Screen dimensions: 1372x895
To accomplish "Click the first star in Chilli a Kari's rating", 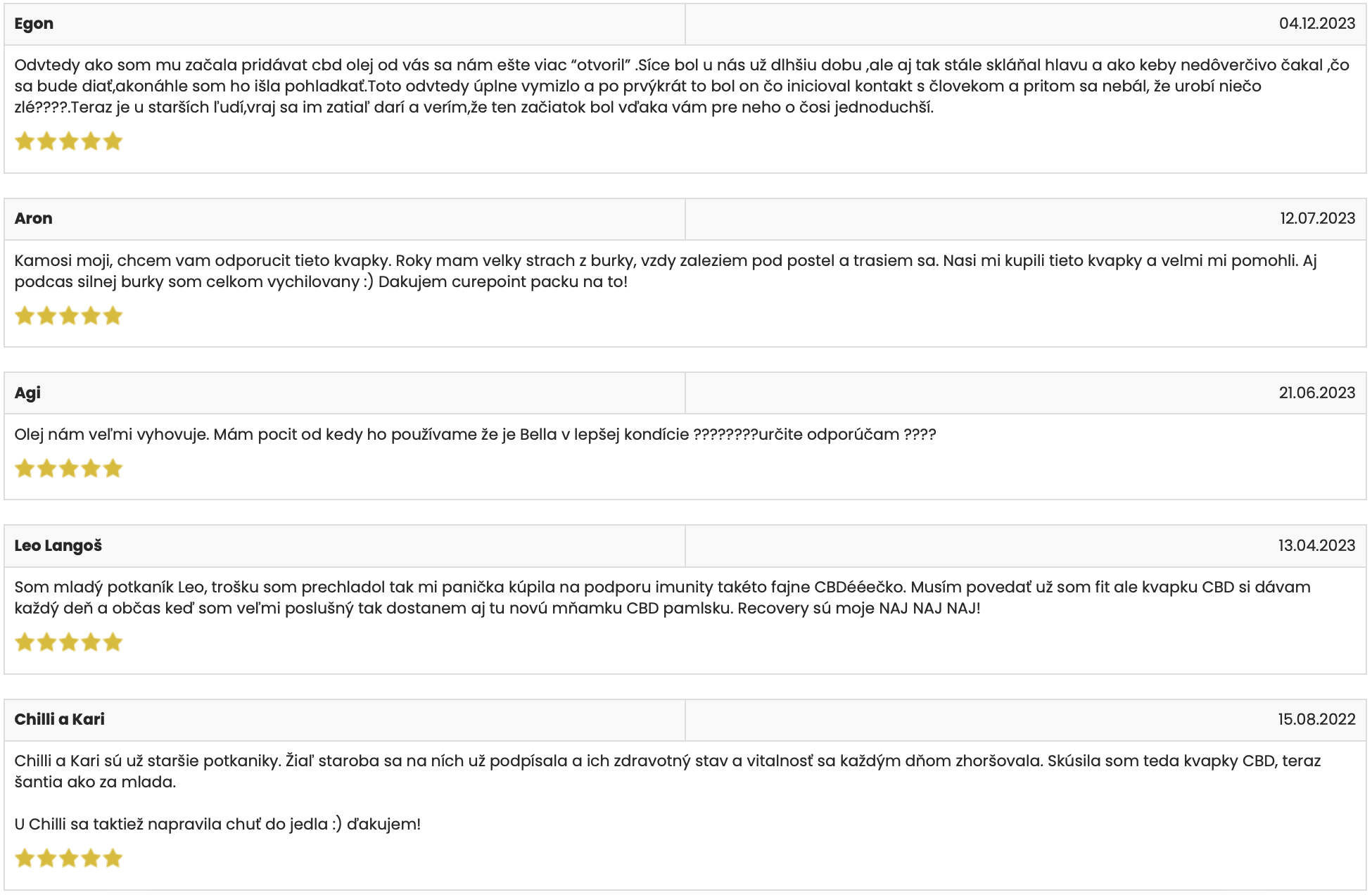I will point(25,858).
